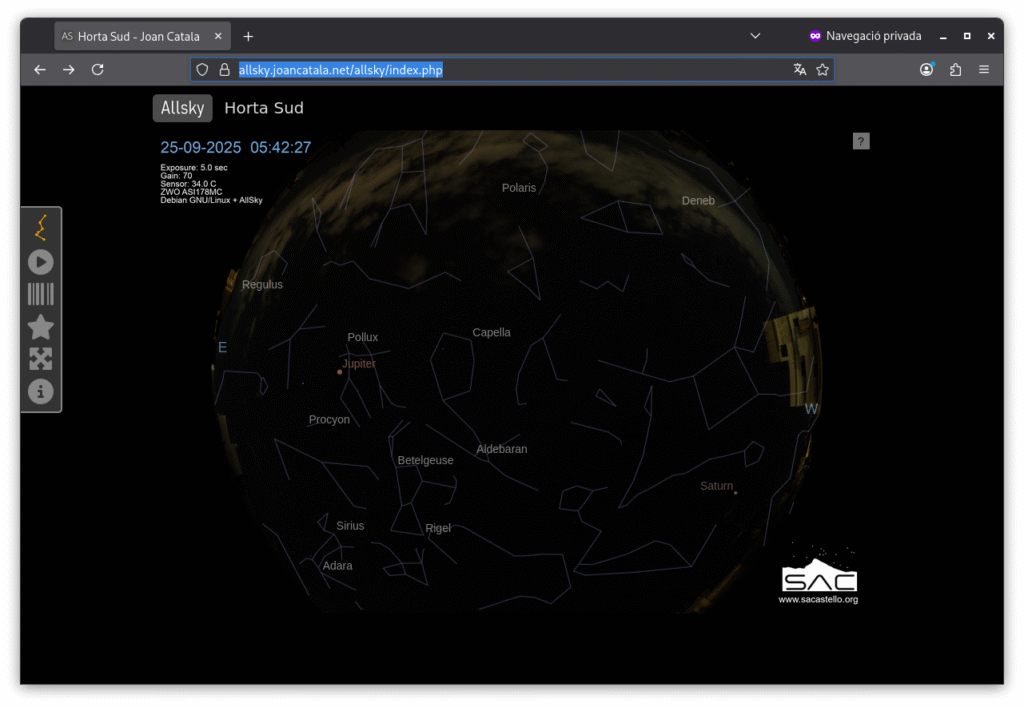
Task: Switch to the Horta Sud tab
Action: [x=264, y=108]
